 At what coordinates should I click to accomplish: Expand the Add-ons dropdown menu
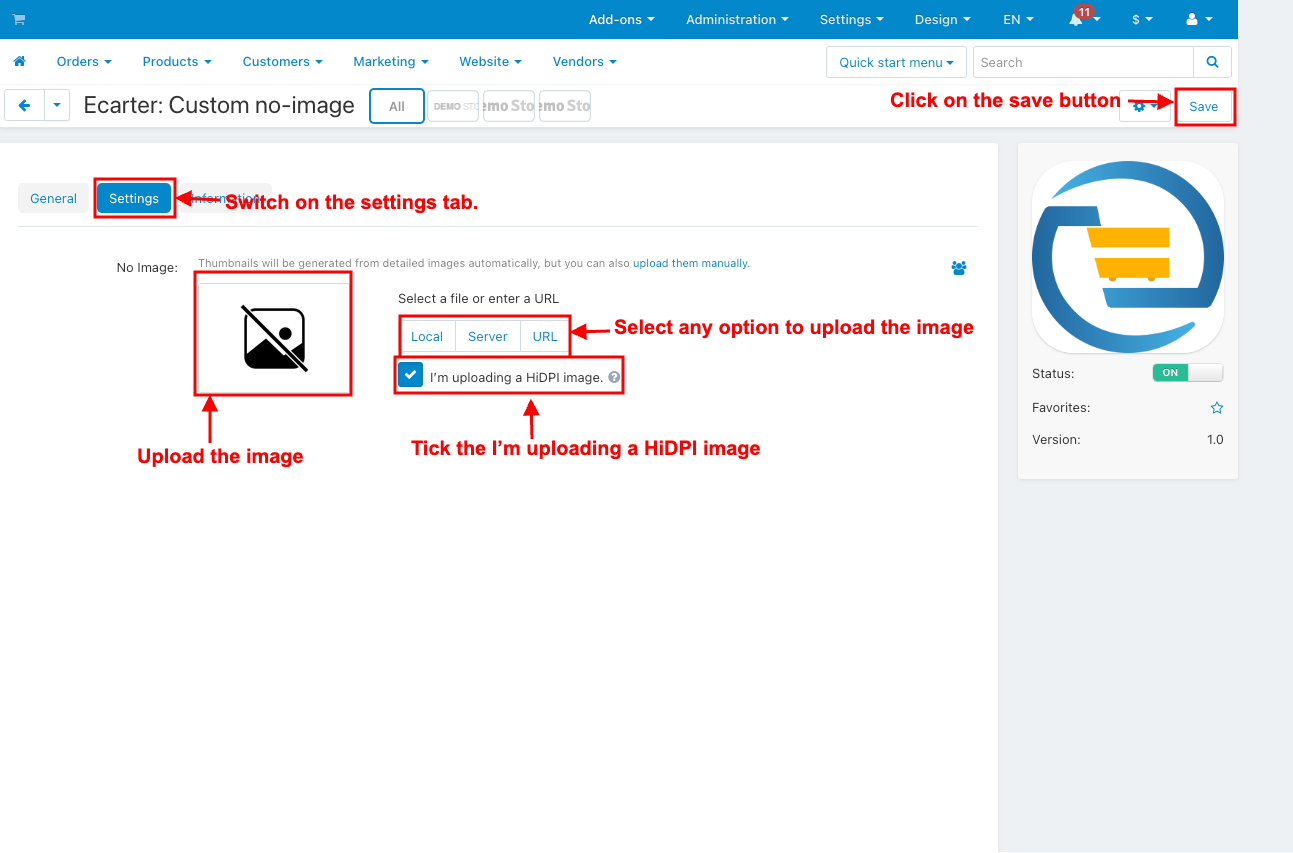point(621,20)
